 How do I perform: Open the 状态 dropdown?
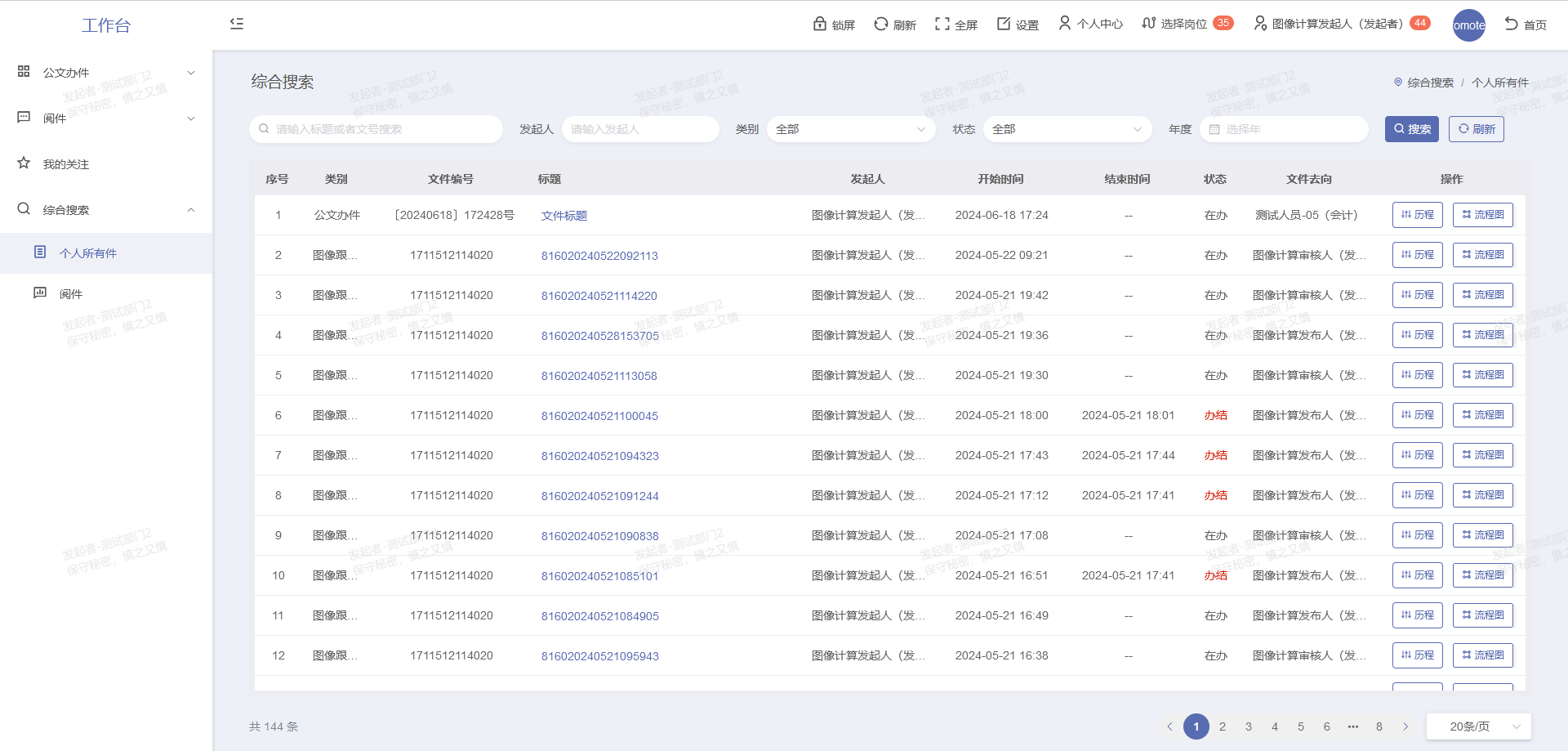pos(1067,129)
